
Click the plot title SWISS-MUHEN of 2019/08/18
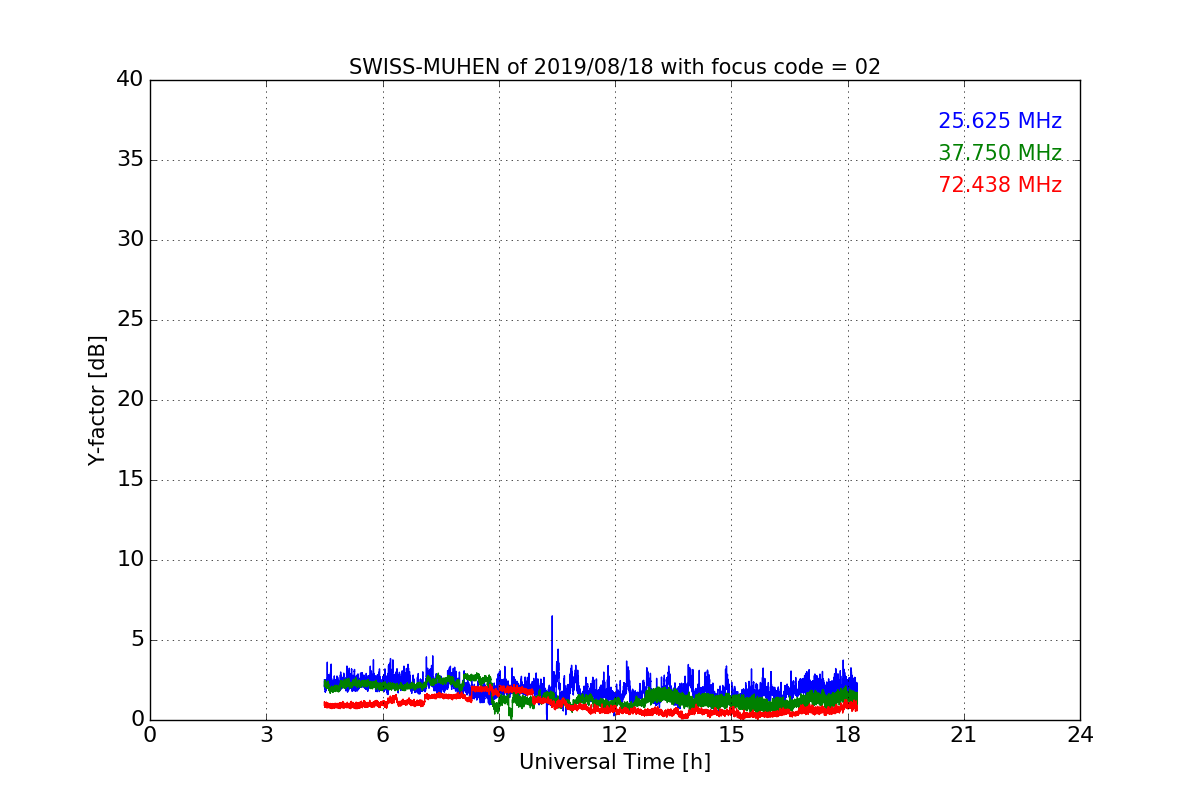tap(614, 67)
